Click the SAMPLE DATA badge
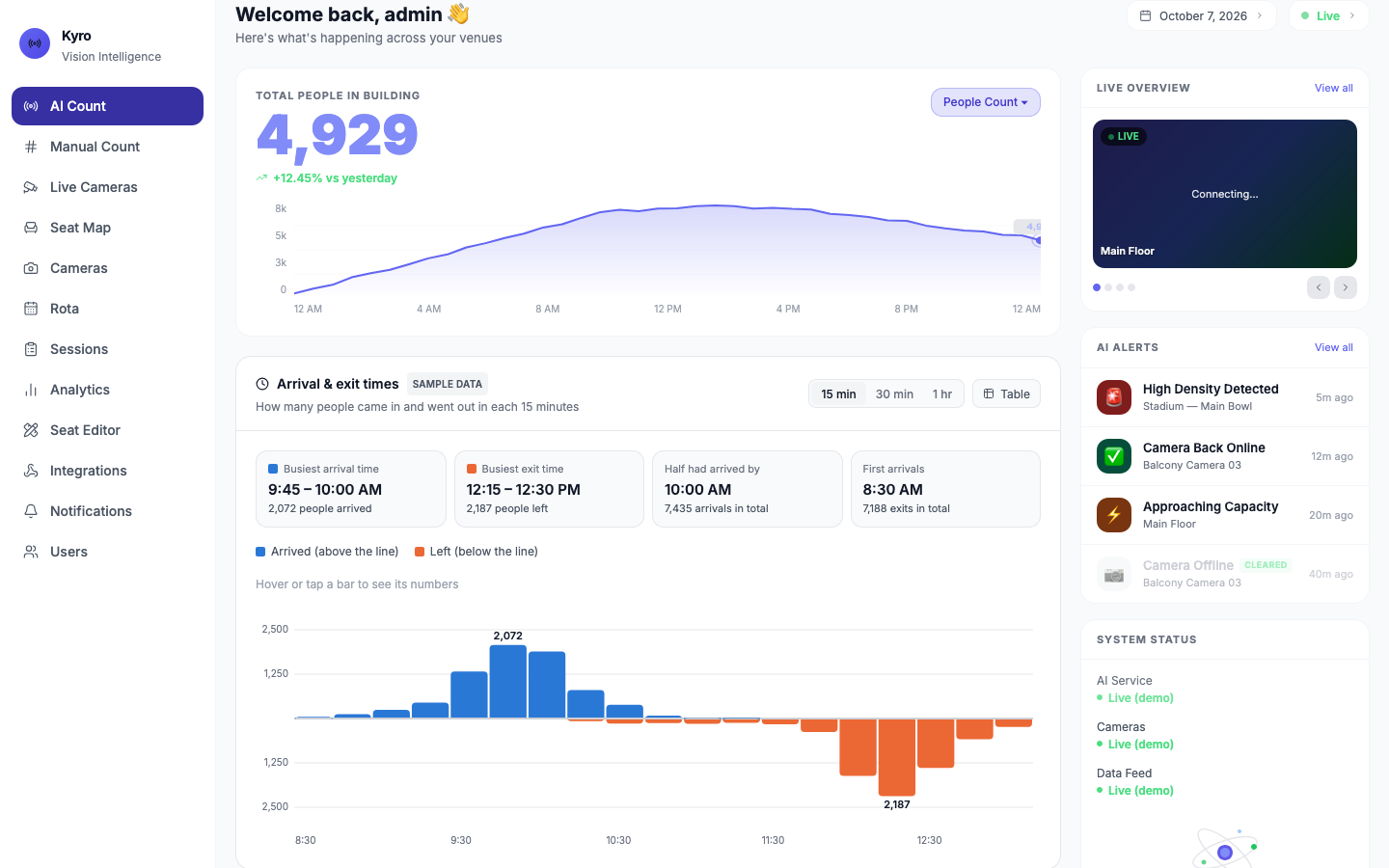 (448, 384)
